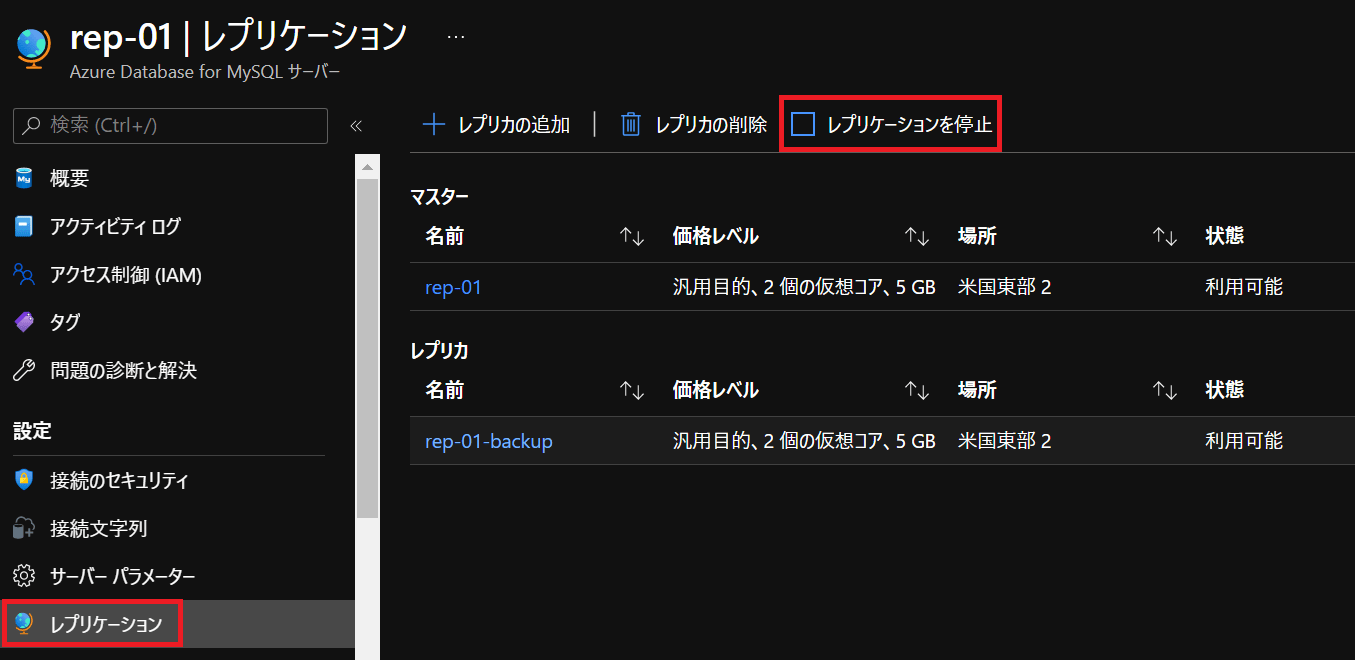Click the サーバー パラメーター gear icon
This screenshot has height=660, width=1355.
(x=24, y=576)
